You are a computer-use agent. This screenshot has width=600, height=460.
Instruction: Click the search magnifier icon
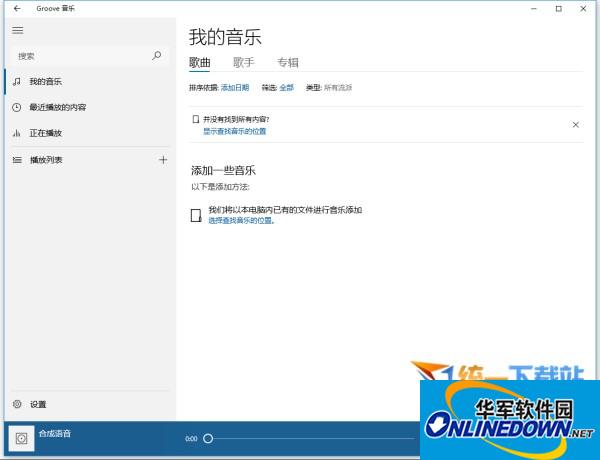coord(157,56)
